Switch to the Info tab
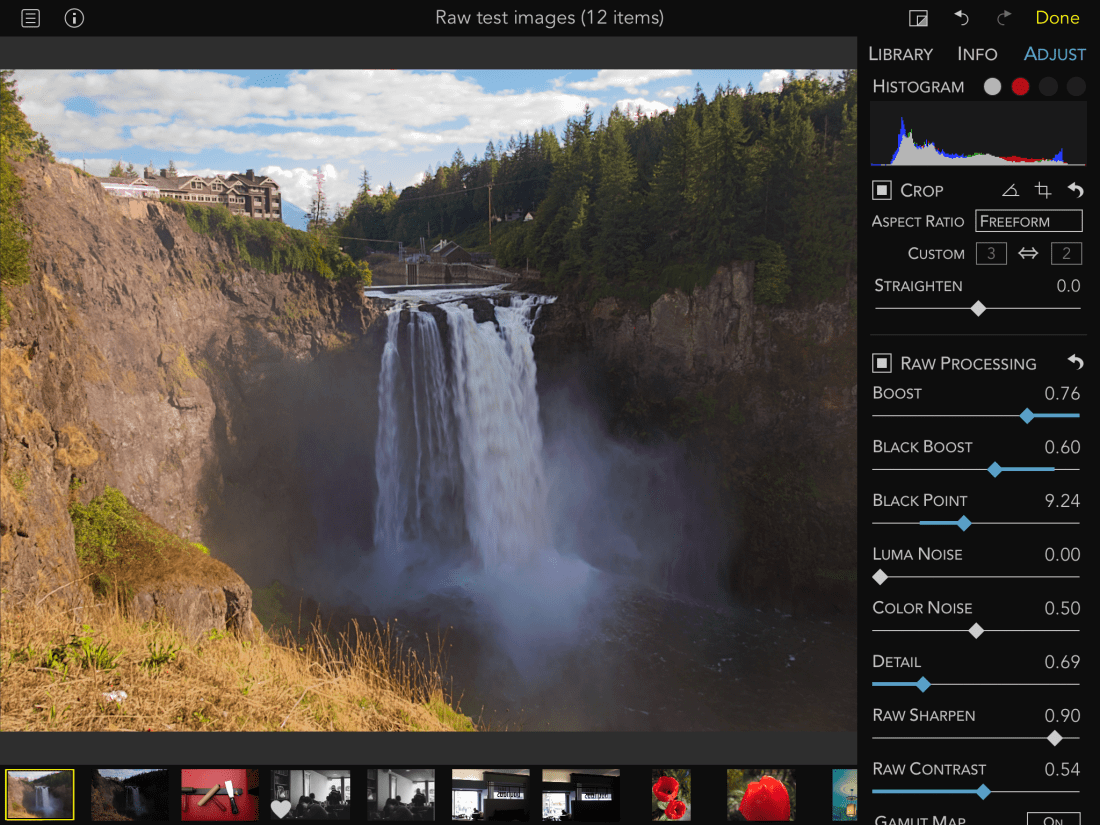1100x825 pixels. (977, 54)
